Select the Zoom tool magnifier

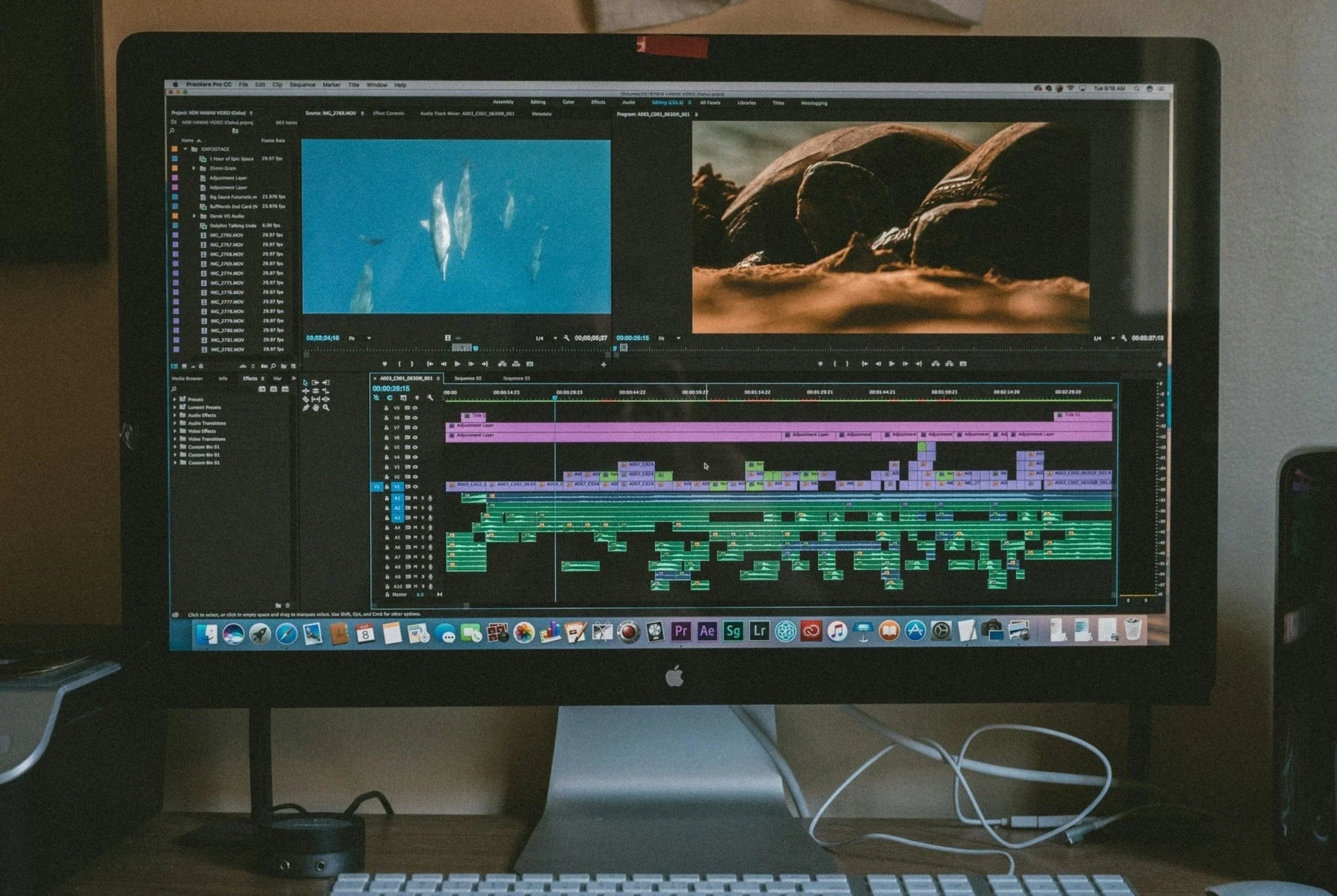(x=326, y=408)
